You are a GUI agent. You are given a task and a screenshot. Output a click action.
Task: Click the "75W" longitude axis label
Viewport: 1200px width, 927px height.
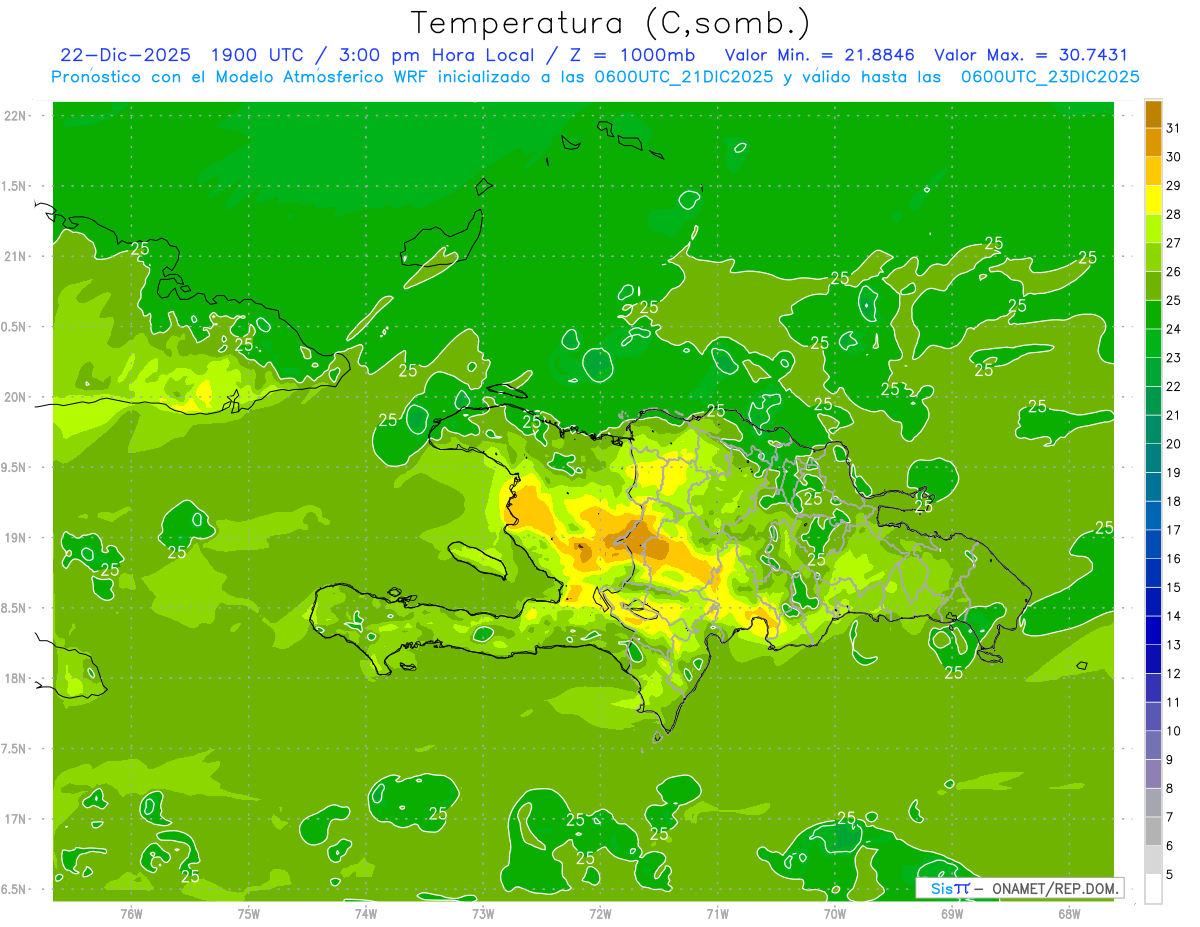point(248,913)
